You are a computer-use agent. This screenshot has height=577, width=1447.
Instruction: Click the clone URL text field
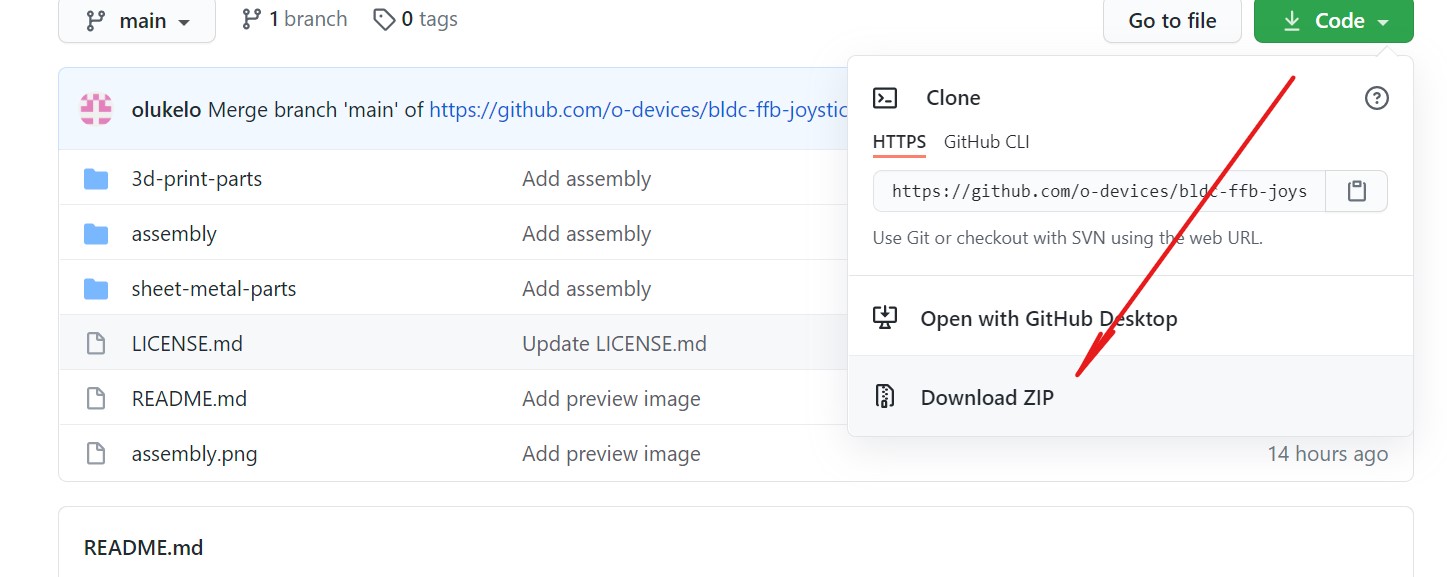click(1099, 191)
